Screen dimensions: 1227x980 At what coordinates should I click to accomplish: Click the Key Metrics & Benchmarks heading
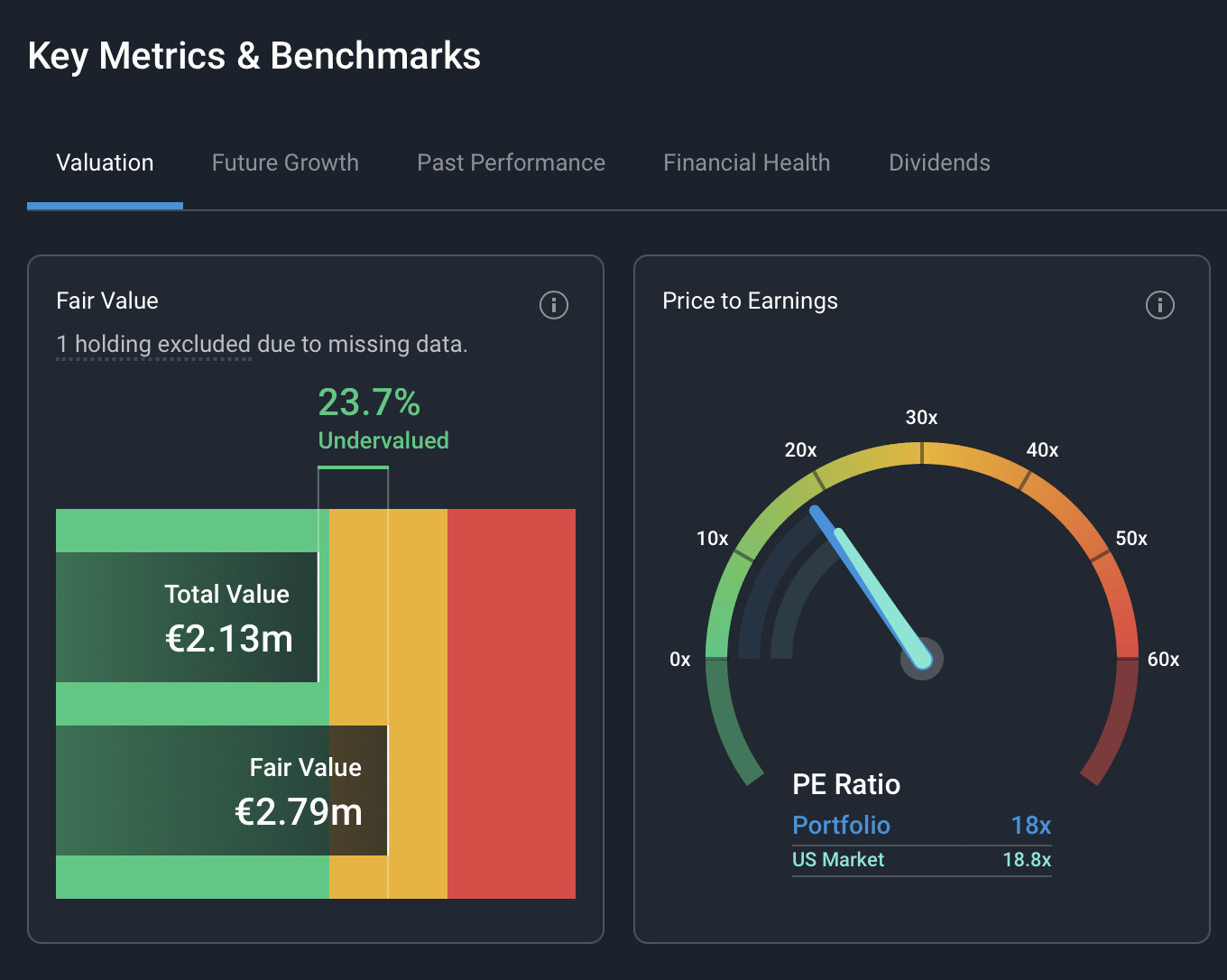[254, 56]
